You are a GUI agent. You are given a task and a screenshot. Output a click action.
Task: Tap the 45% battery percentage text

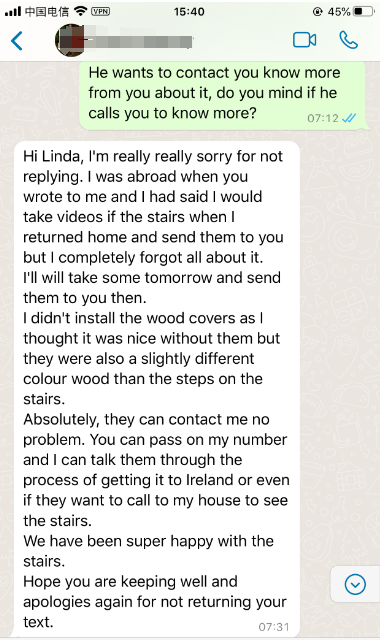coord(339,11)
